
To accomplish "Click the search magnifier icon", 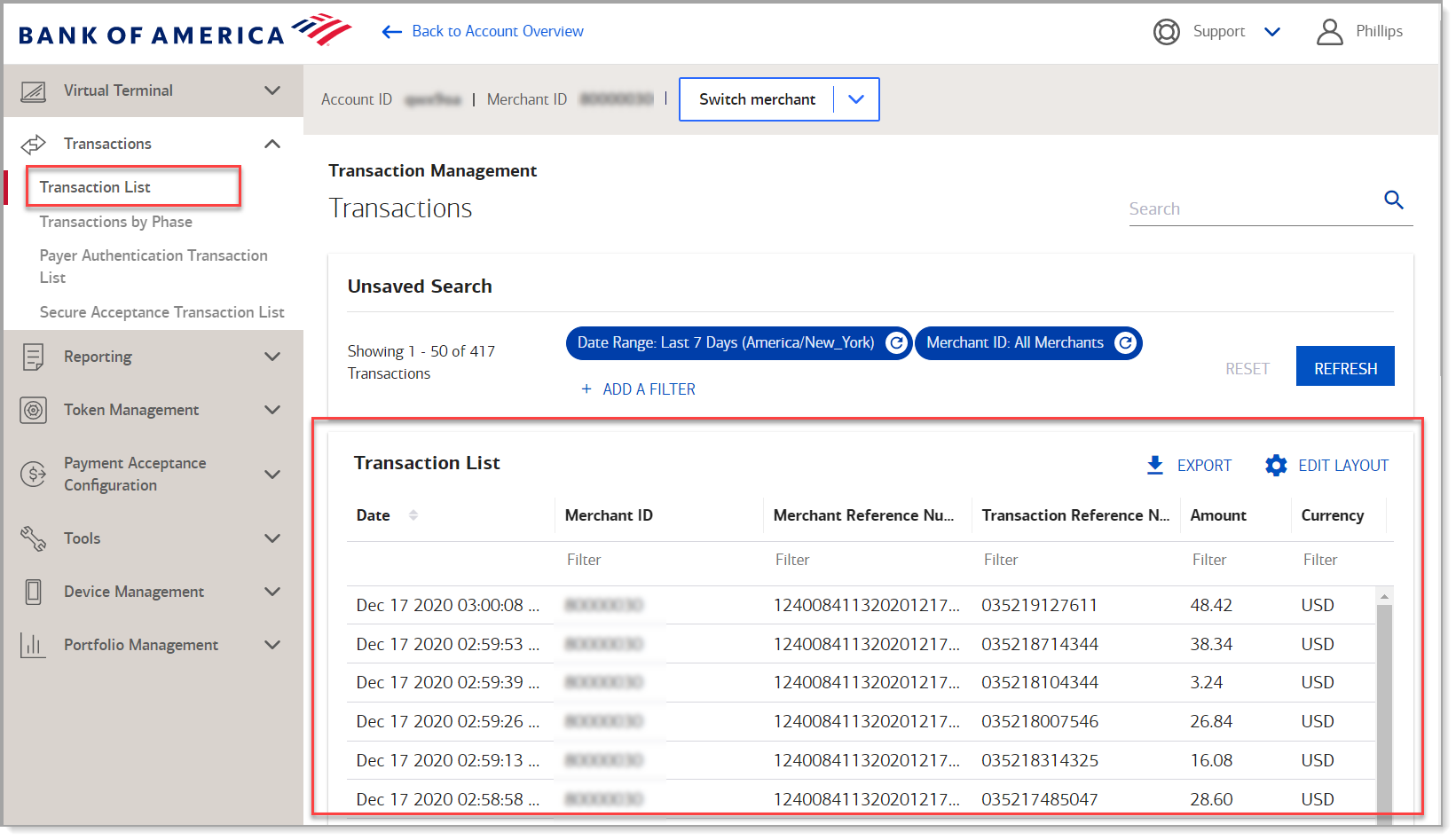I will pos(1394,200).
